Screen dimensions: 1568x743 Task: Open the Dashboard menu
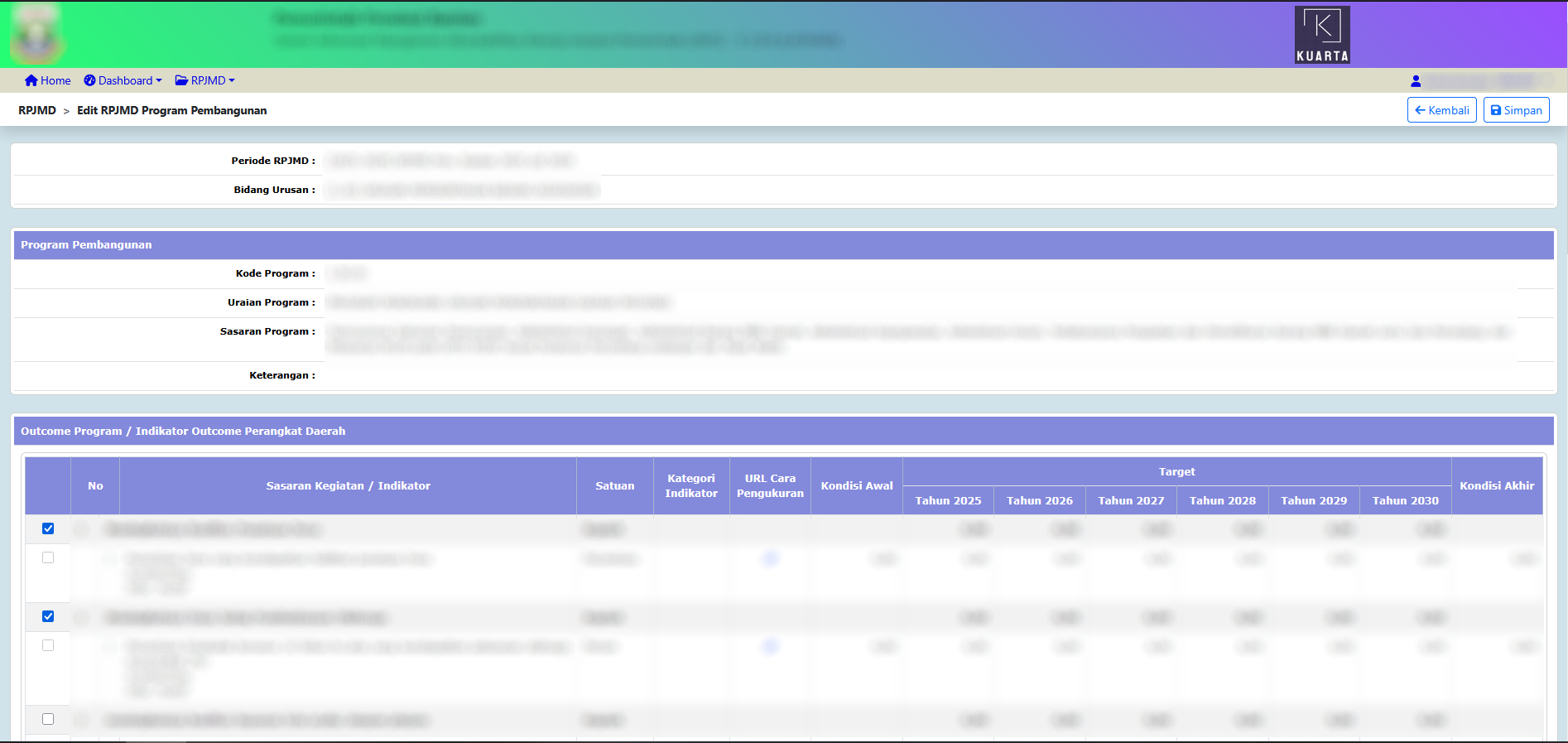click(x=123, y=80)
